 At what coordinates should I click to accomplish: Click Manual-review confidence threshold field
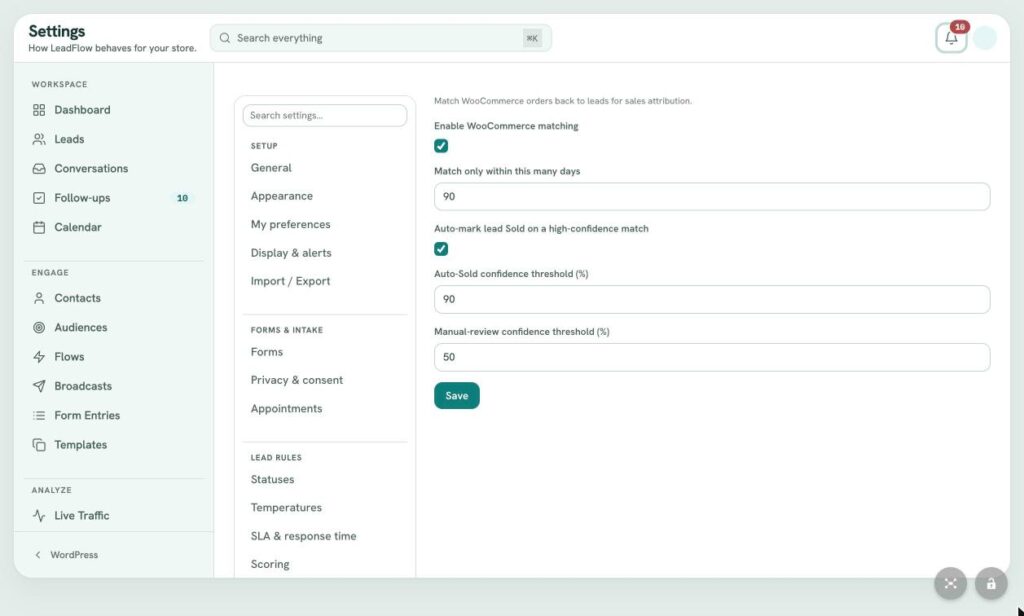pyautogui.click(x=712, y=357)
